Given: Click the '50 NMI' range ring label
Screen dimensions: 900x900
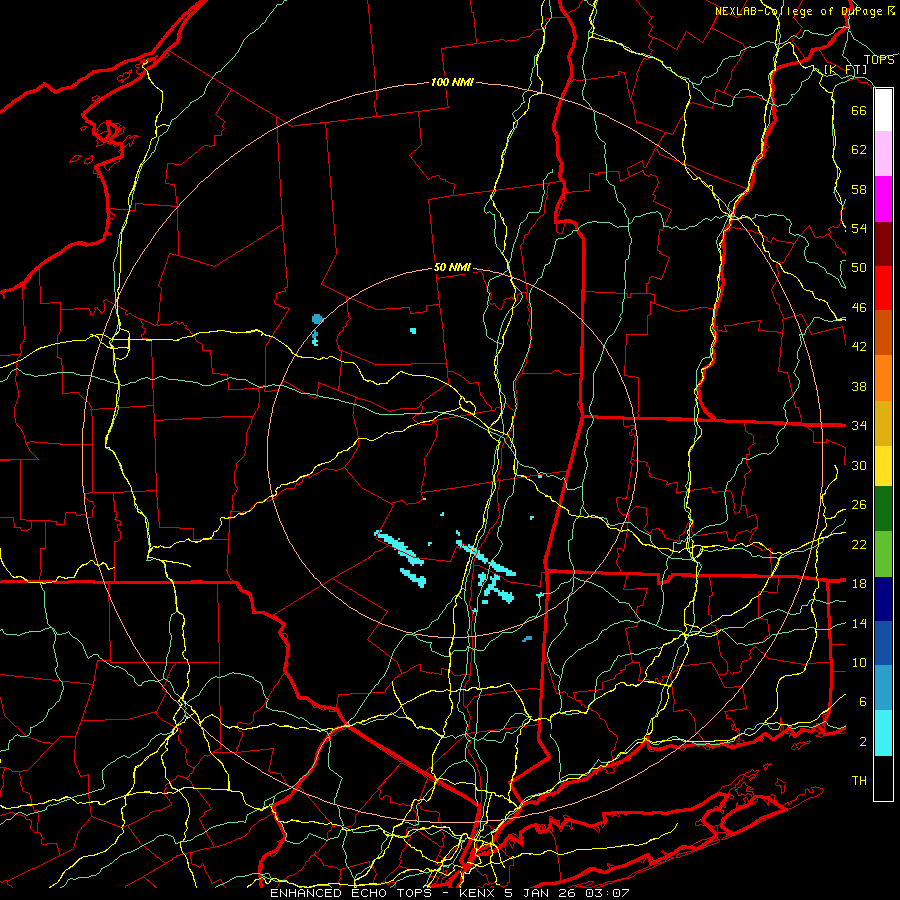Looking at the screenshot, I should (452, 267).
